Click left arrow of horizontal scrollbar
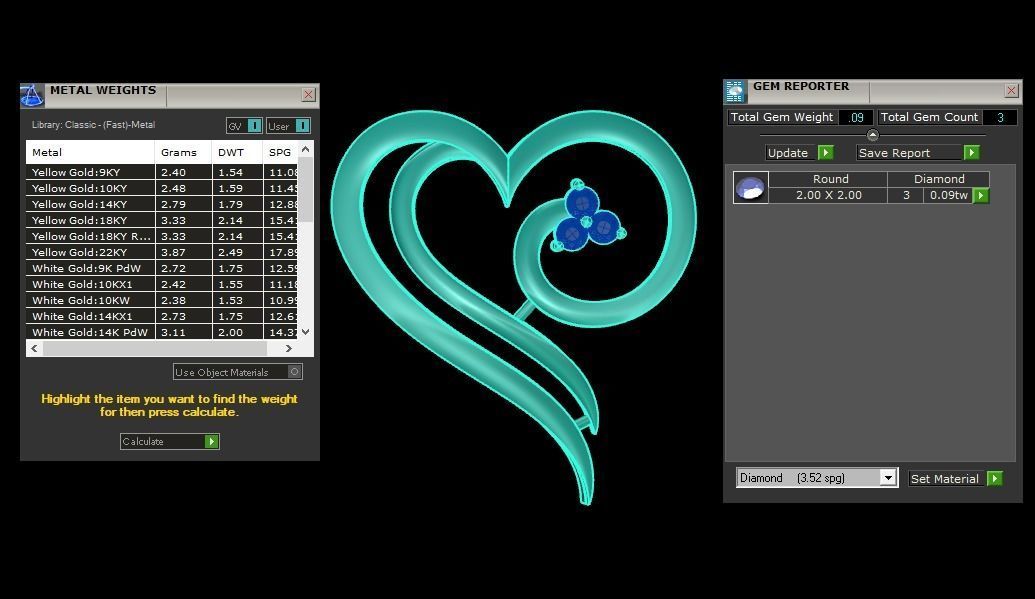 34,348
